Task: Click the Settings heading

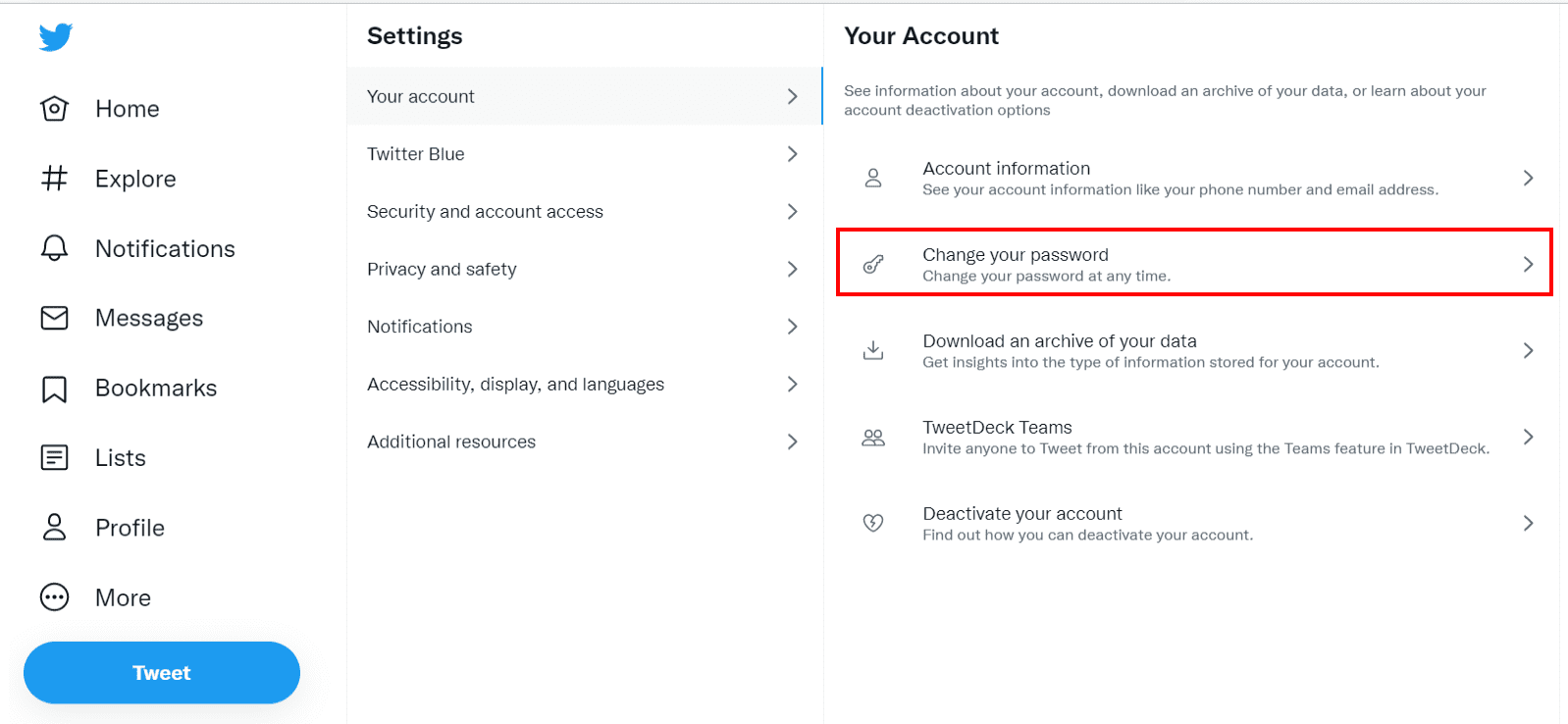Action: point(414,36)
